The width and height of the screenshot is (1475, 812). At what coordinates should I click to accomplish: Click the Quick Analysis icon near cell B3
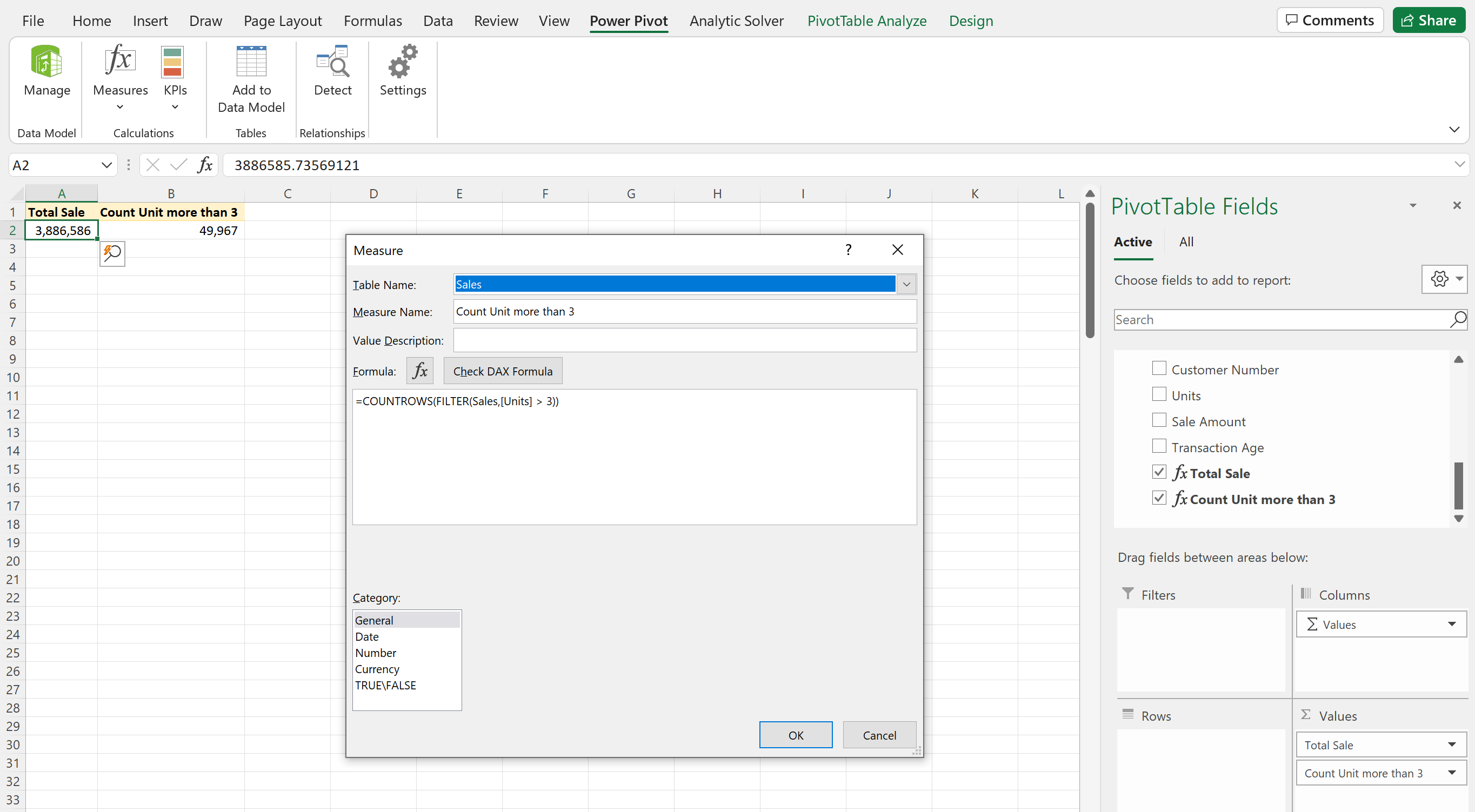[112, 253]
